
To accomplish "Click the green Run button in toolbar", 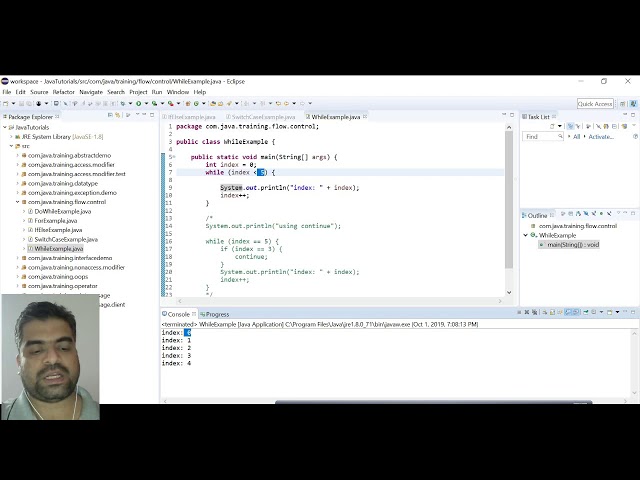I will [138, 104].
